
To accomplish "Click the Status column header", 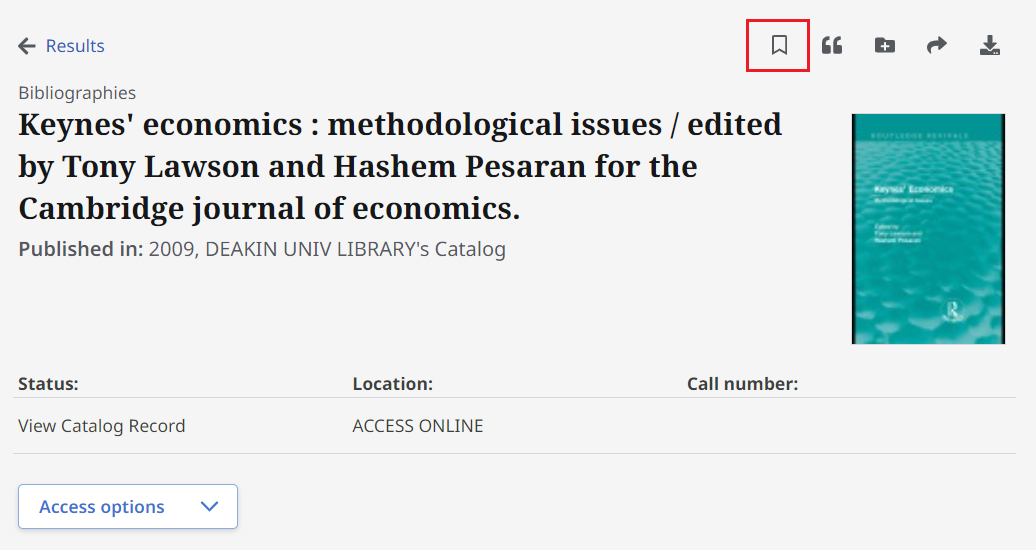I will coord(48,384).
